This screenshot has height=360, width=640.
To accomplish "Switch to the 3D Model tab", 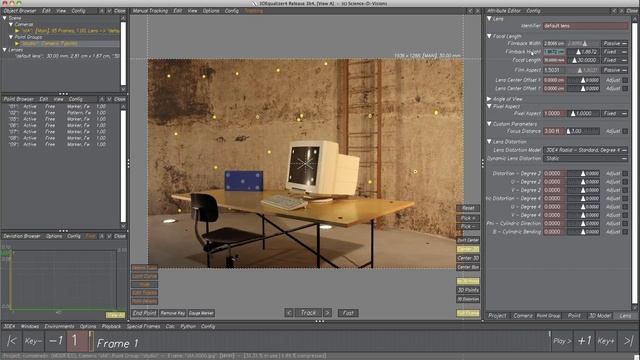I will click(x=600, y=316).
